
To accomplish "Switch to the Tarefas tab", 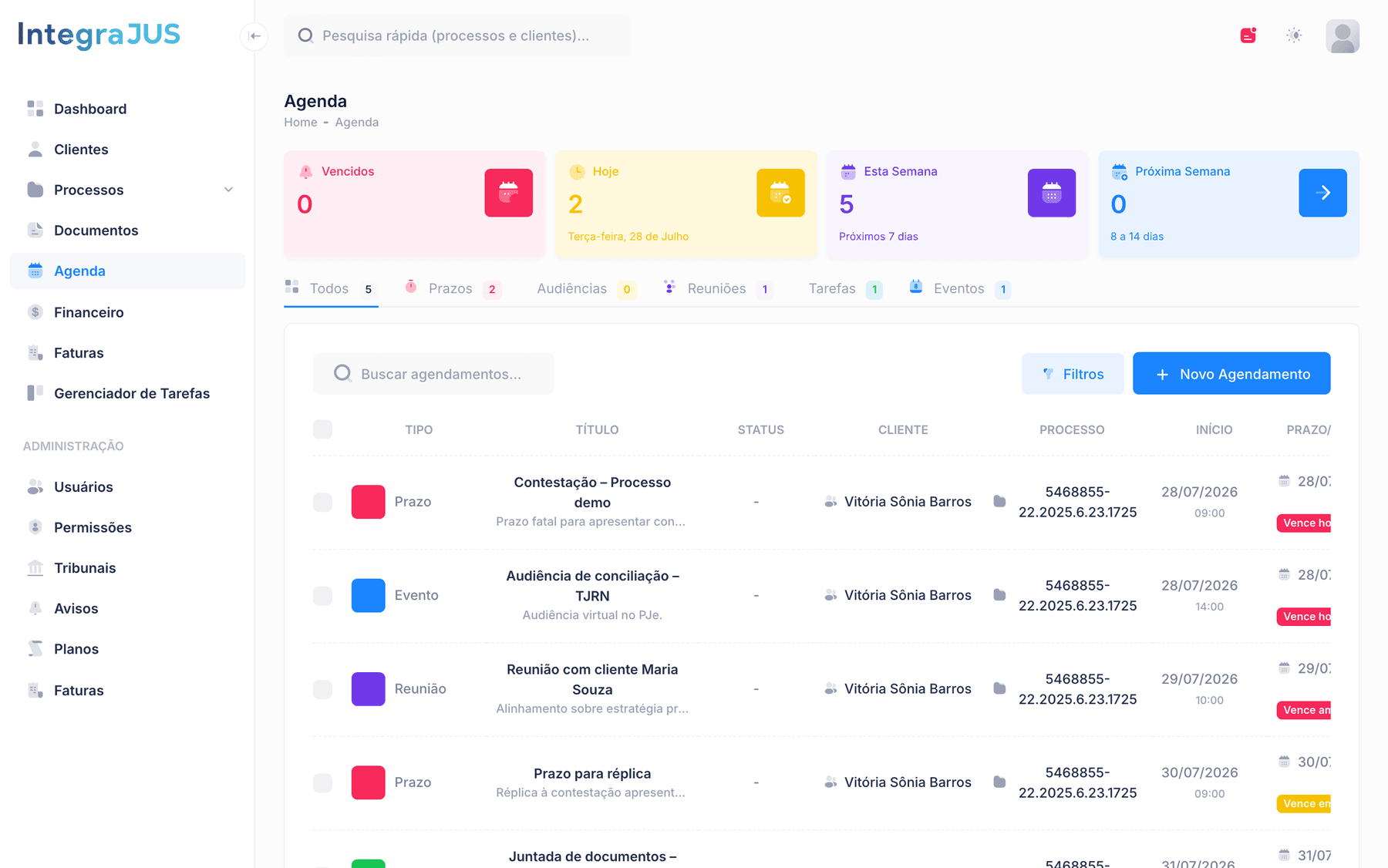I will point(845,289).
